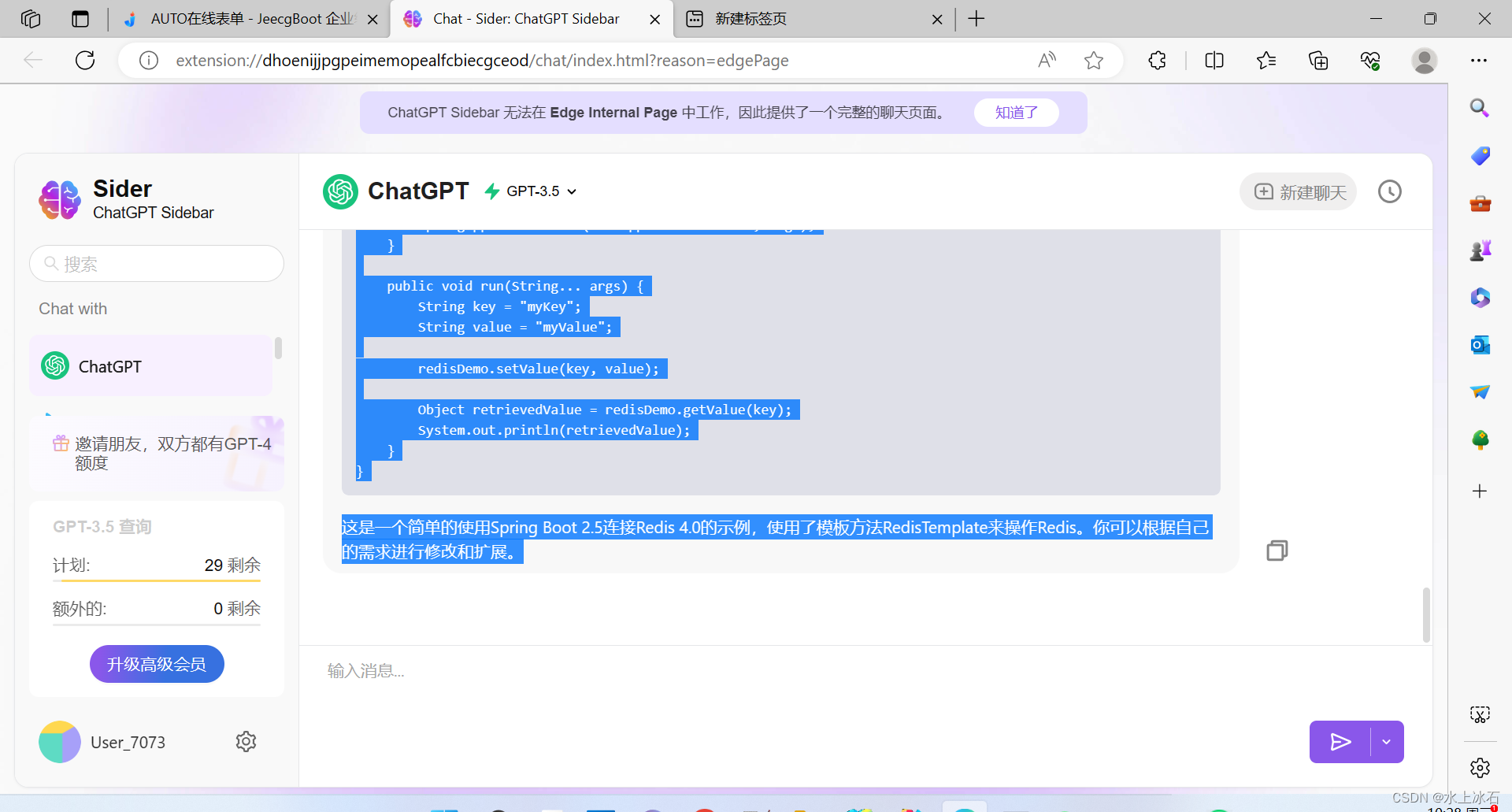Open Drop paper plane sidebar icon
The width and height of the screenshot is (1512, 812).
(1480, 391)
